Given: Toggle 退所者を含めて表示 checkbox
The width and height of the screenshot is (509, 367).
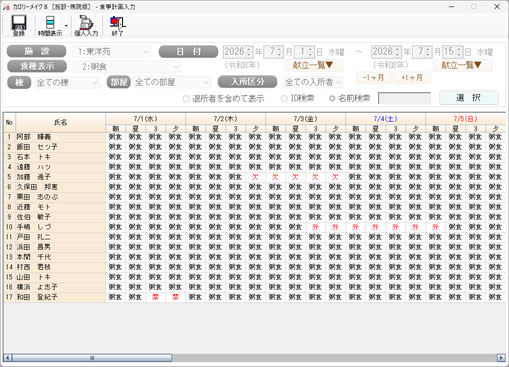Looking at the screenshot, I should pyautogui.click(x=186, y=99).
